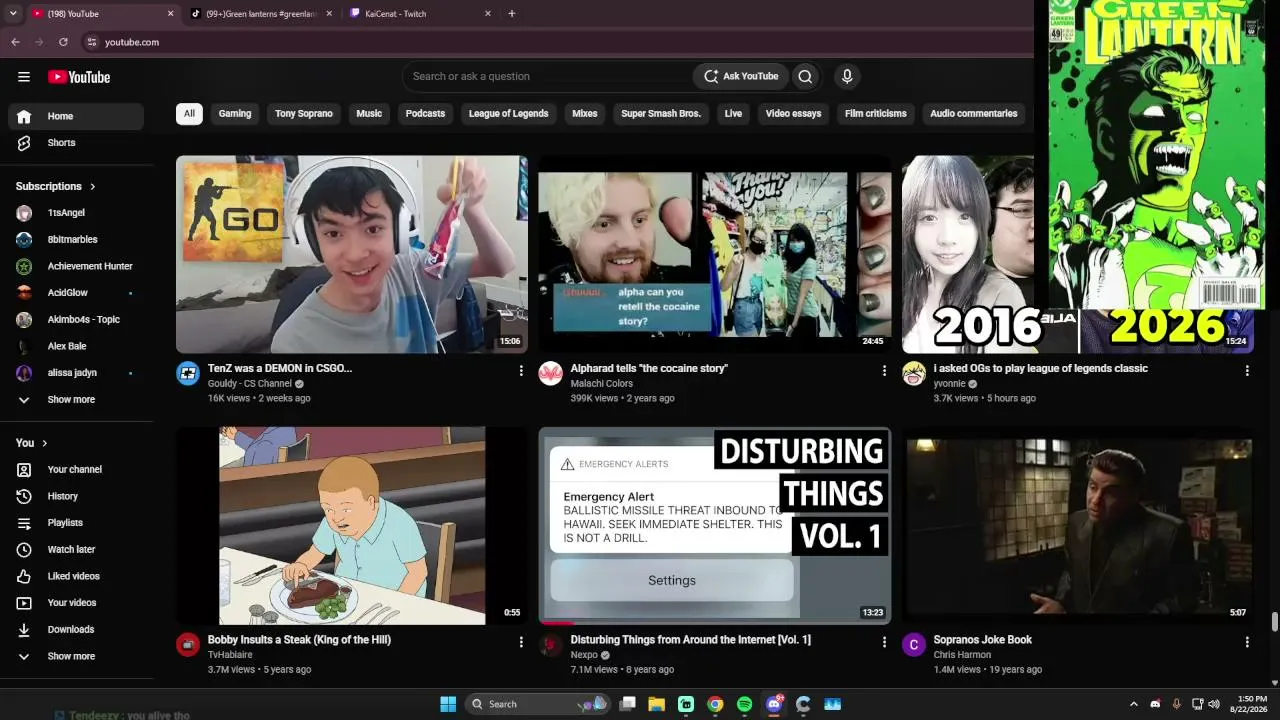
Task: Start voice search with the microphone icon
Action: (x=847, y=76)
